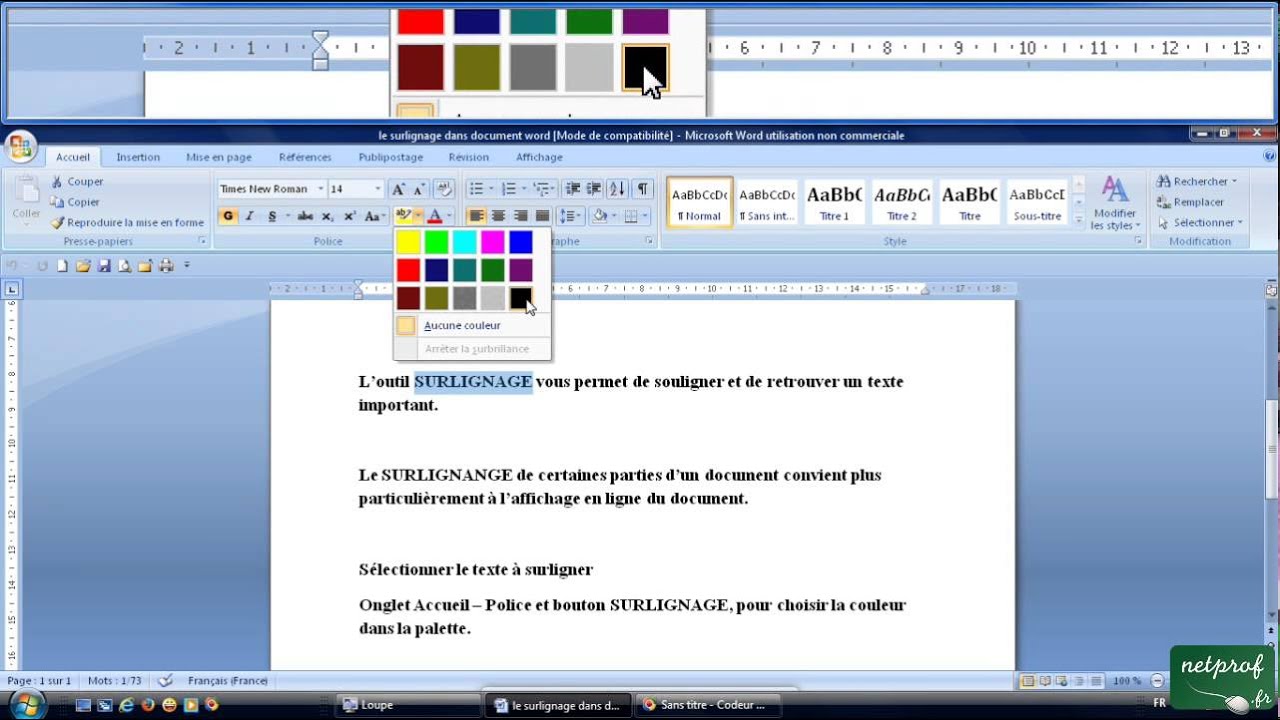Open the font size 14 dropdown

(378, 189)
